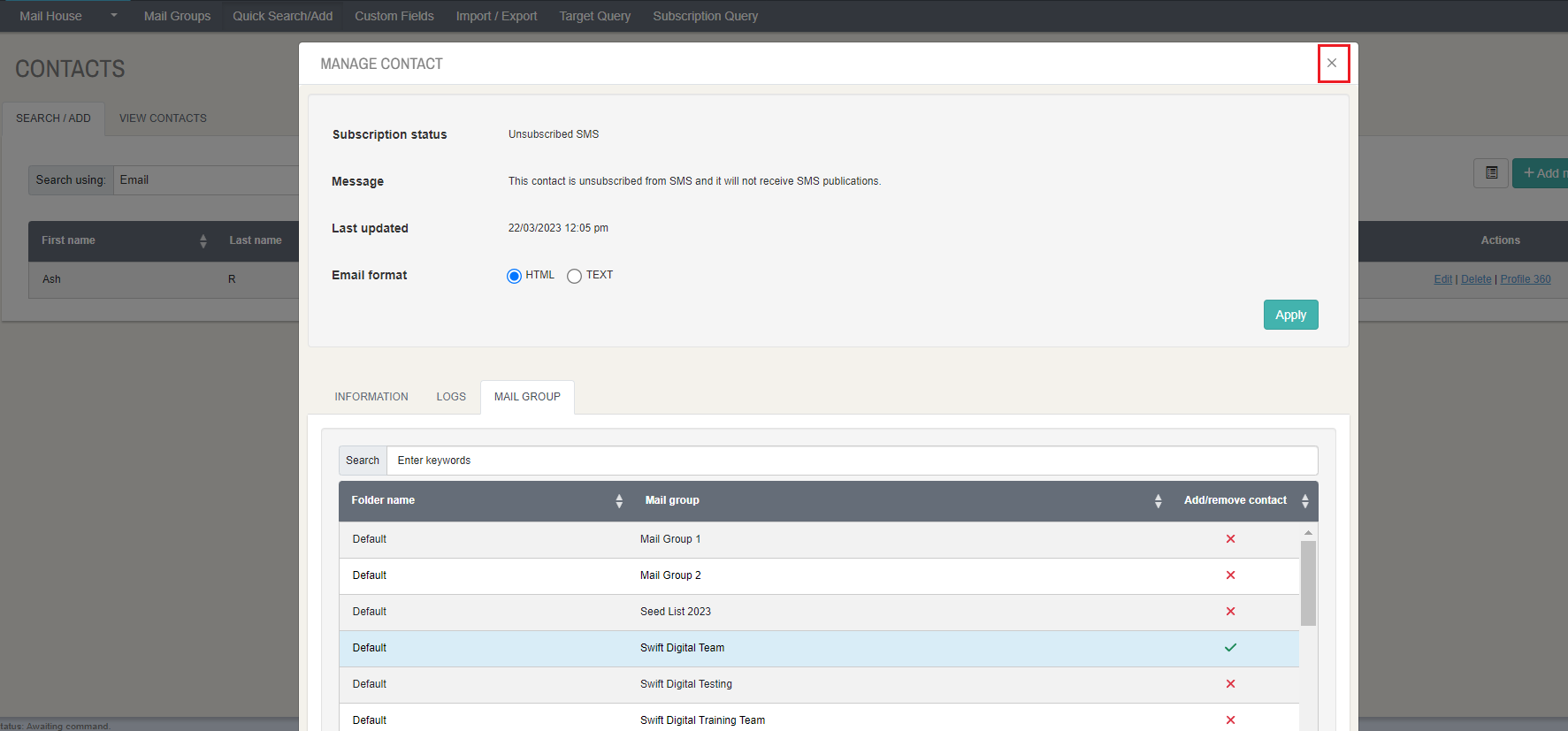Click scrollbar up arrow in mail group list
The height and width of the screenshot is (731, 1568).
(1308, 533)
